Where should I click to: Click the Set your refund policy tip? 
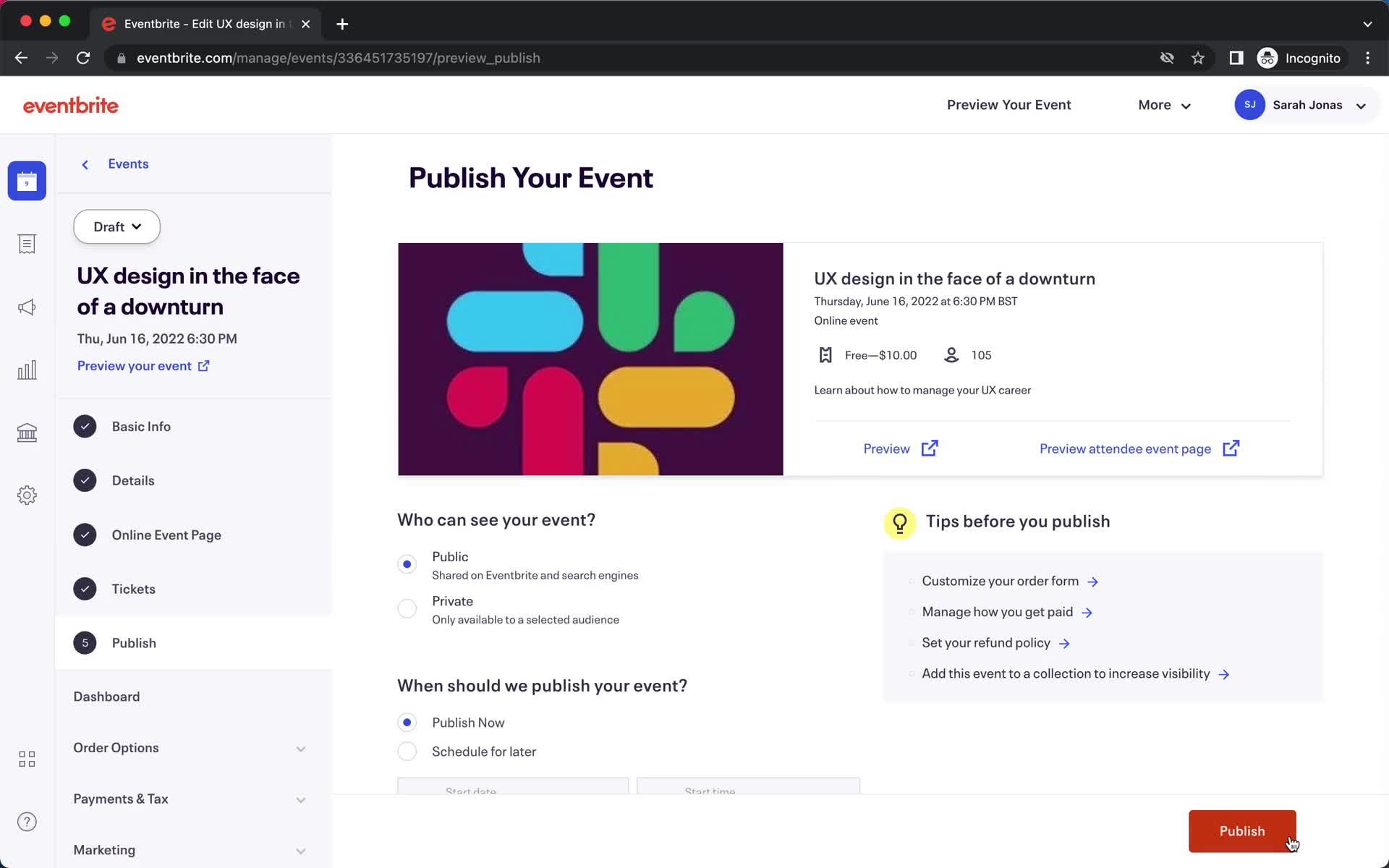[986, 643]
